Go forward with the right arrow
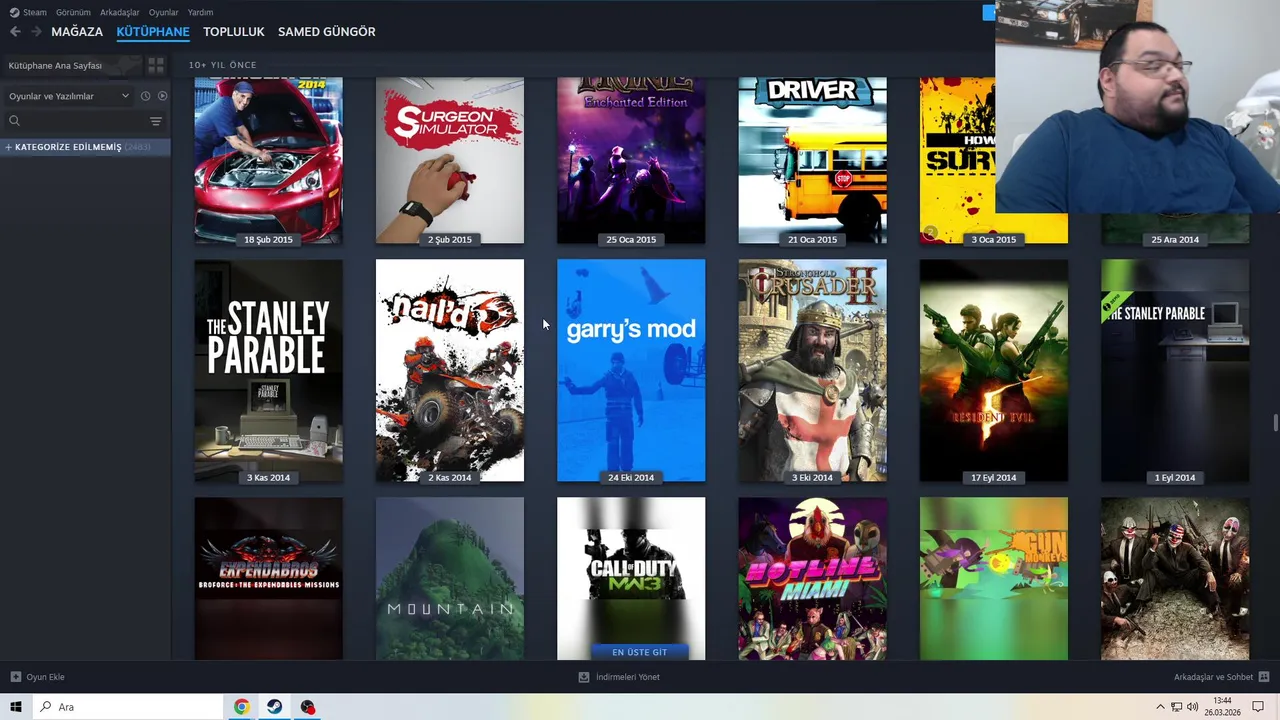The width and height of the screenshot is (1280, 720). [x=36, y=32]
